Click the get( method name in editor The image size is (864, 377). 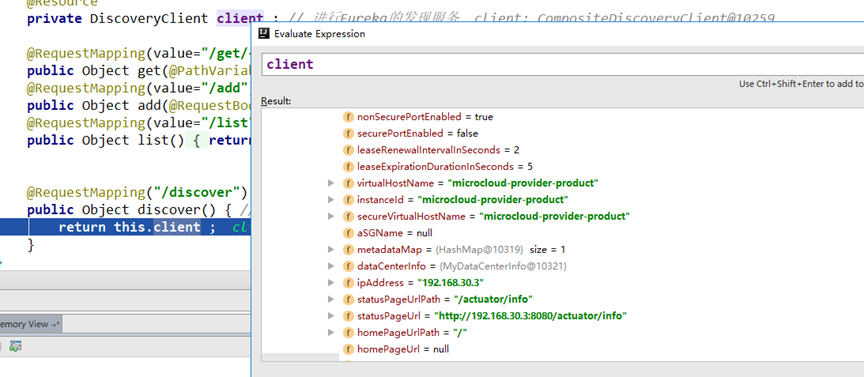[x=149, y=71]
